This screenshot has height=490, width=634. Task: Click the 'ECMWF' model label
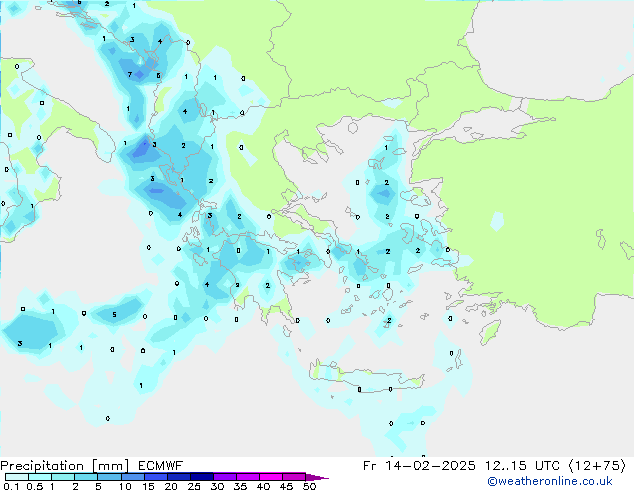(161, 466)
